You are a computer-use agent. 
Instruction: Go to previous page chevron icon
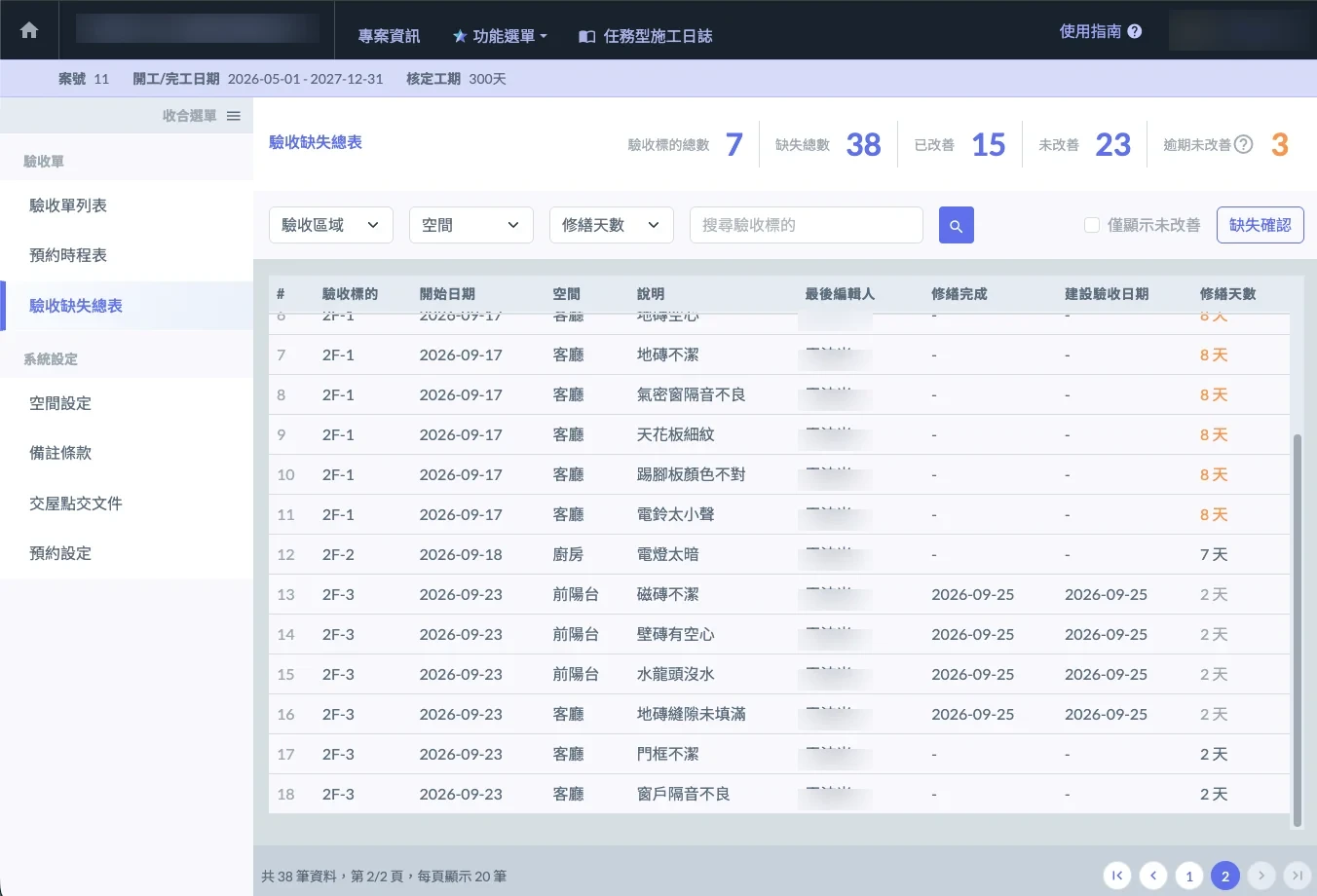click(1153, 876)
